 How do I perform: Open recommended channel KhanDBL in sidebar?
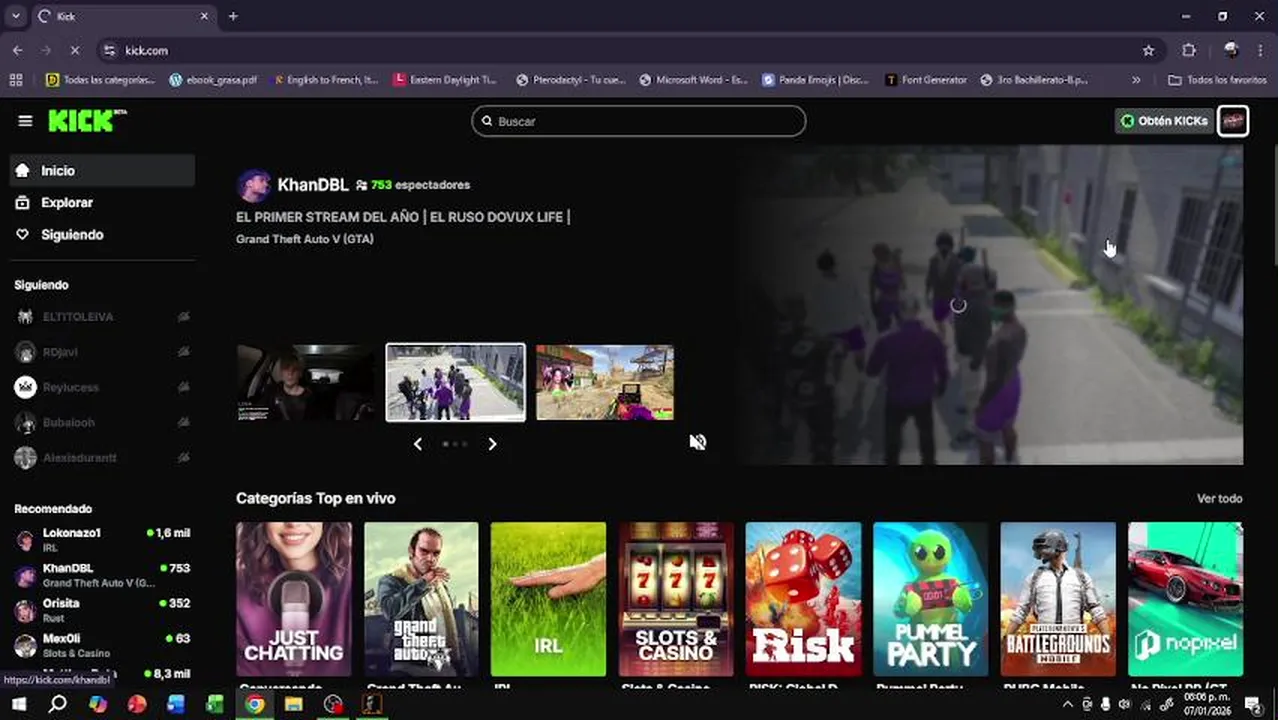tap(102, 575)
